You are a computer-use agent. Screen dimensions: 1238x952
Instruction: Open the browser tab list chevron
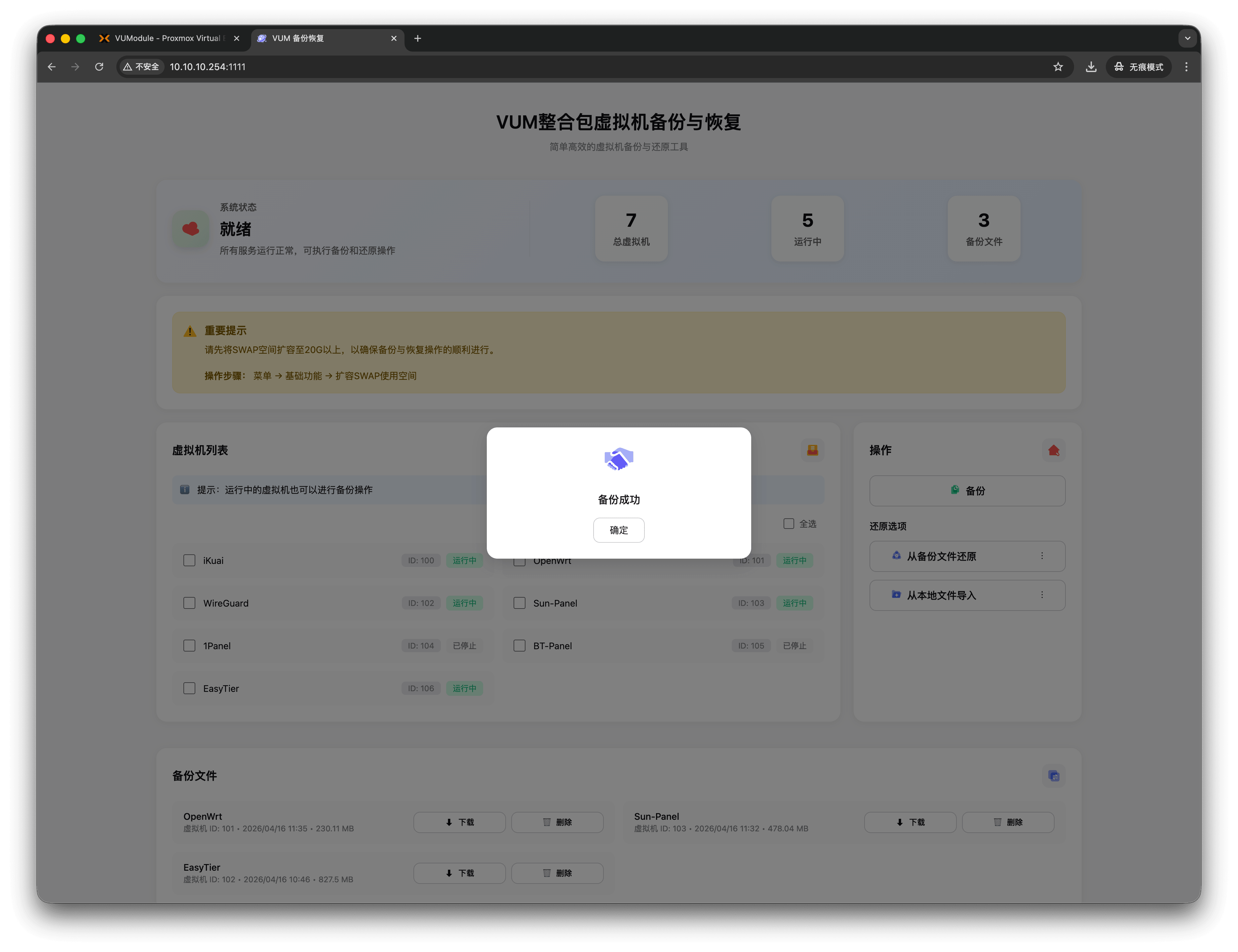tap(1187, 39)
